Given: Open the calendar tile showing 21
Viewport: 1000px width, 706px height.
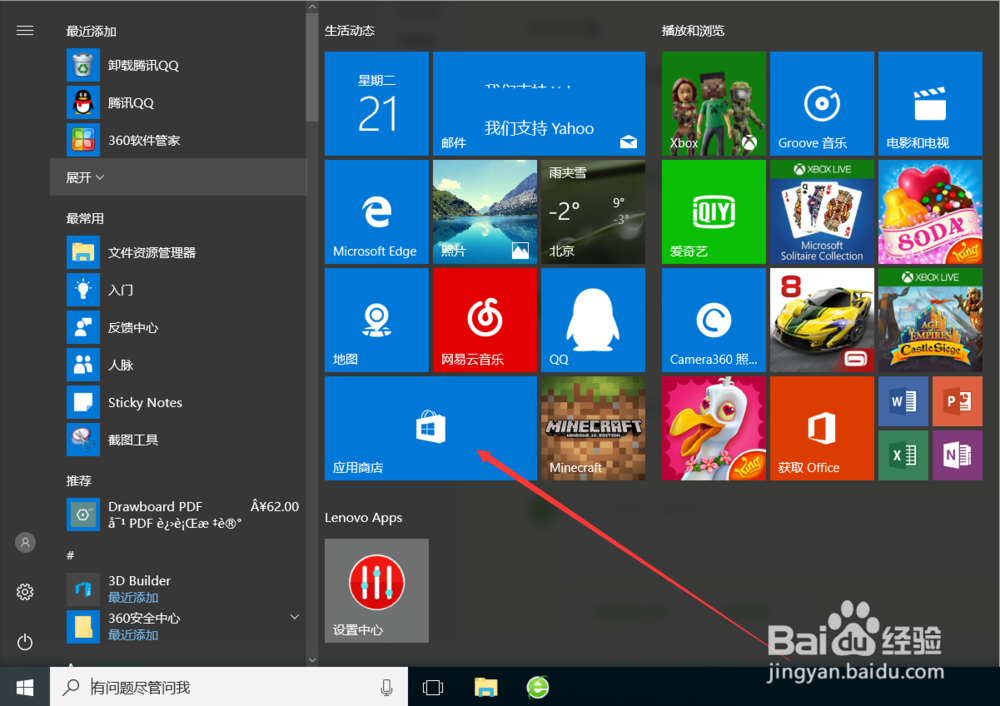Looking at the screenshot, I should [x=376, y=103].
